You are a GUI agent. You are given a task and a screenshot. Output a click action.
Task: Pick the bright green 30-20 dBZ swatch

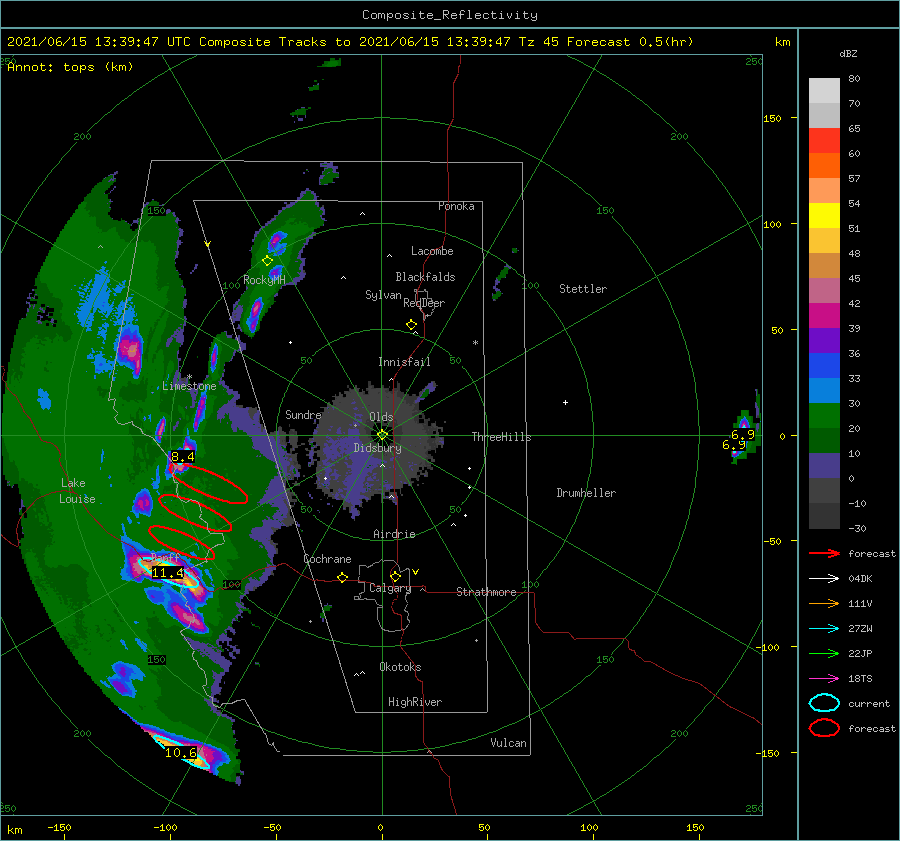[824, 416]
